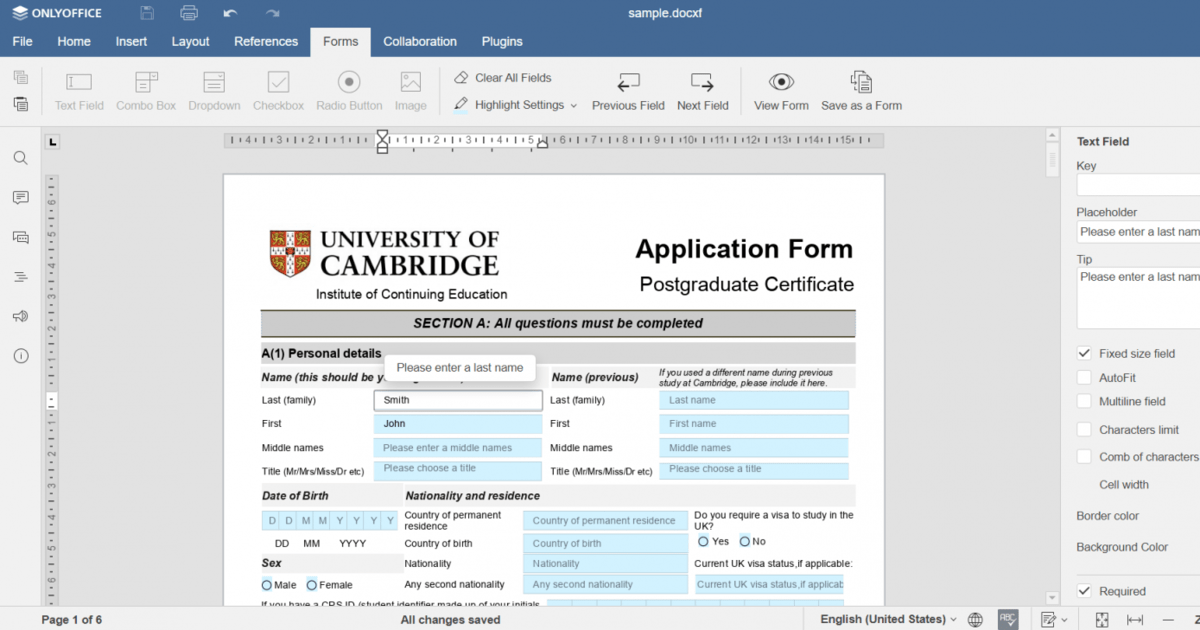Open the File menu
1200x630 pixels.
click(x=22, y=41)
